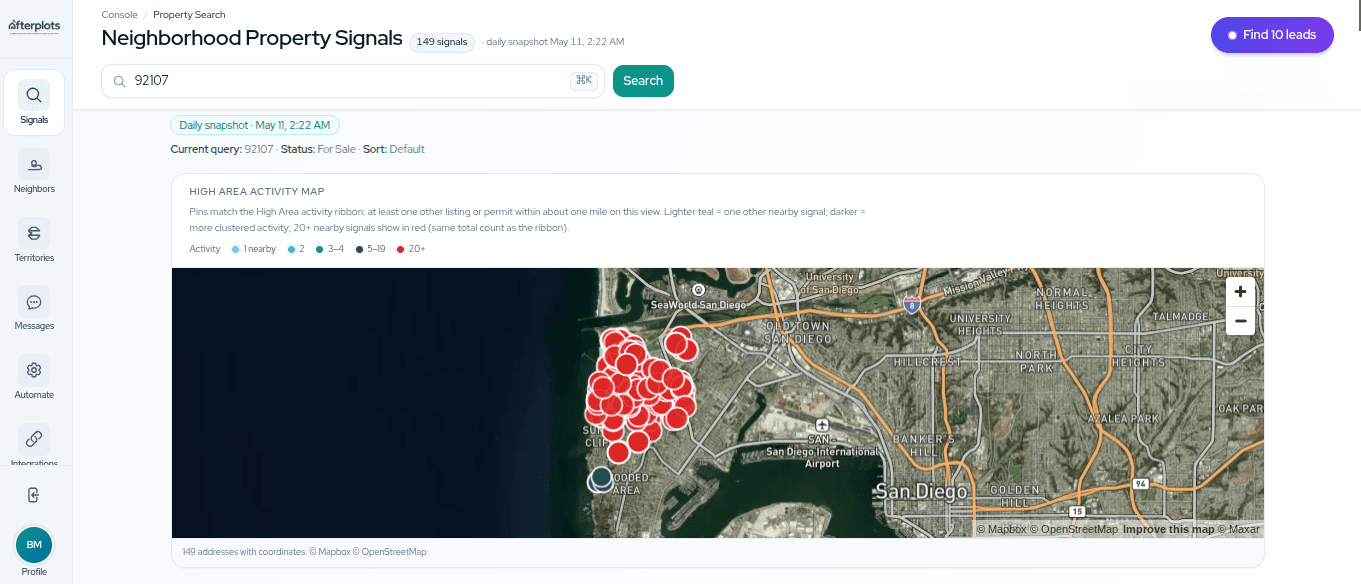Open the Messages sidebar section

tap(34, 309)
